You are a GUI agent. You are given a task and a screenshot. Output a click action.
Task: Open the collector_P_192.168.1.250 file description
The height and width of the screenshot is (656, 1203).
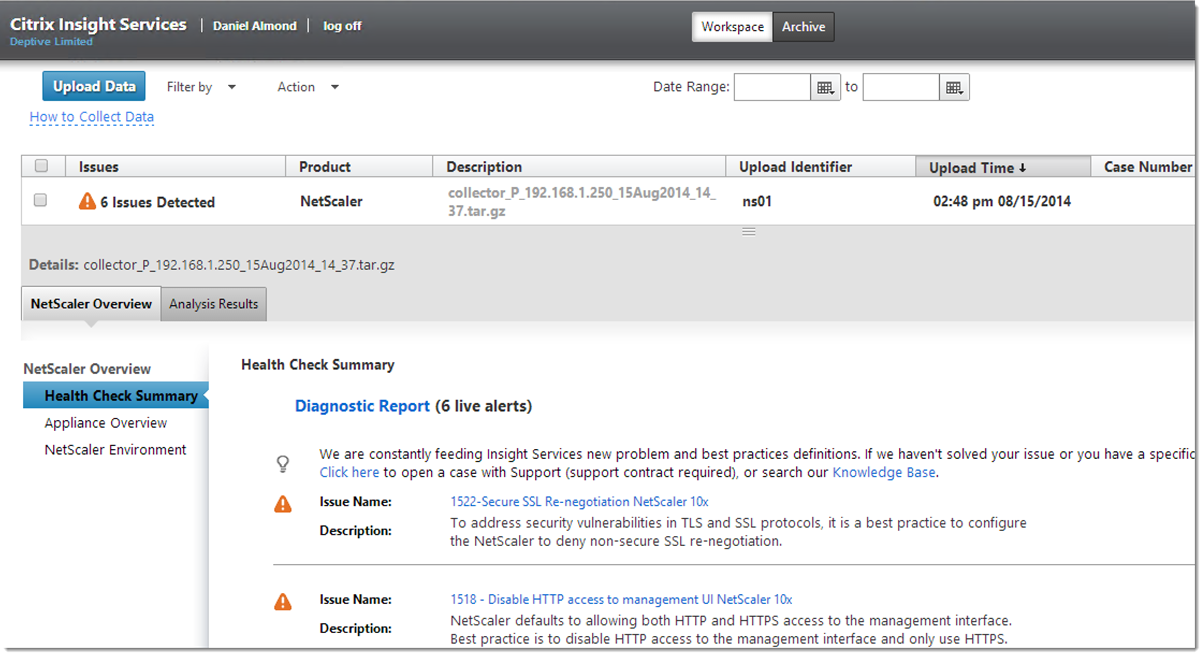[582, 202]
